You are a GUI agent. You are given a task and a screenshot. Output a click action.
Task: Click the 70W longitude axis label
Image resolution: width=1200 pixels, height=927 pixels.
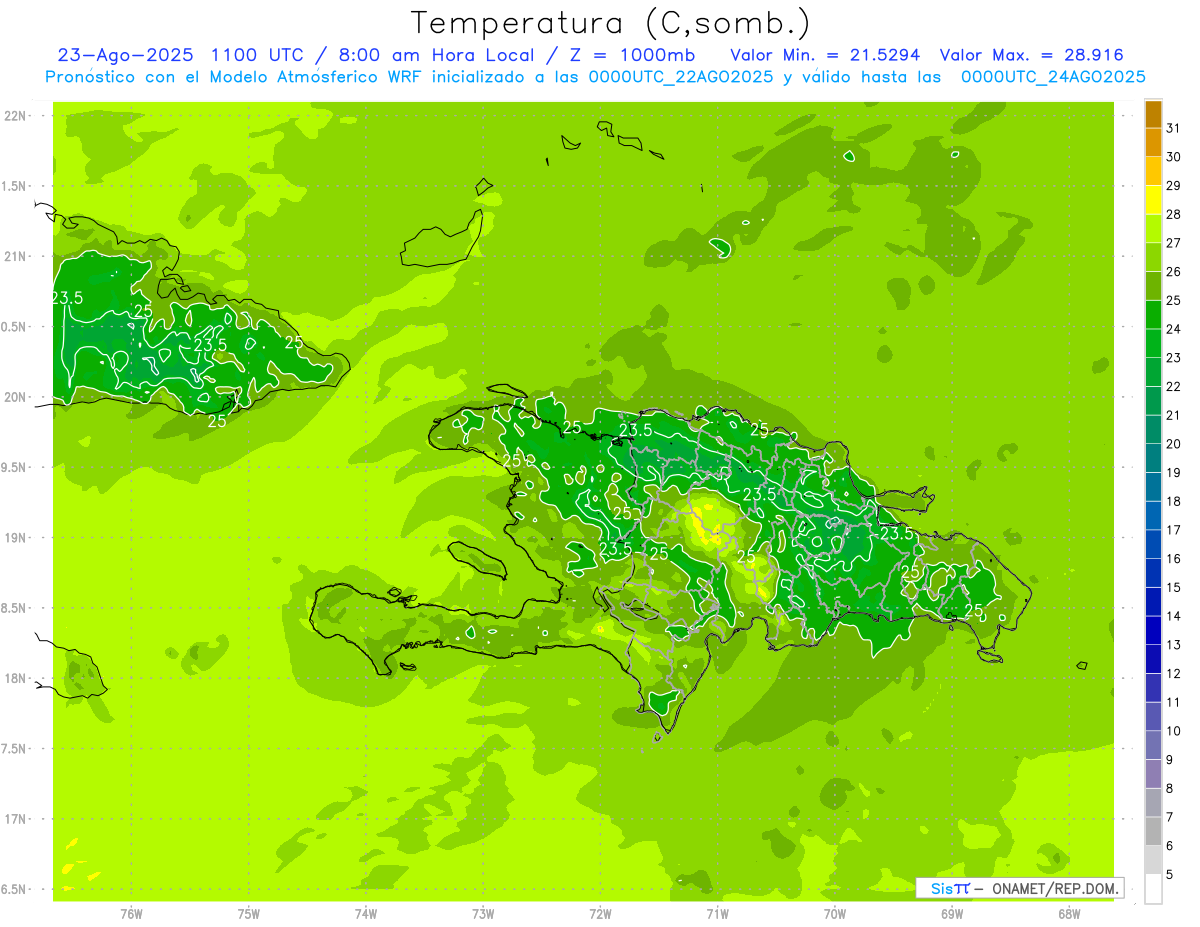[835, 913]
